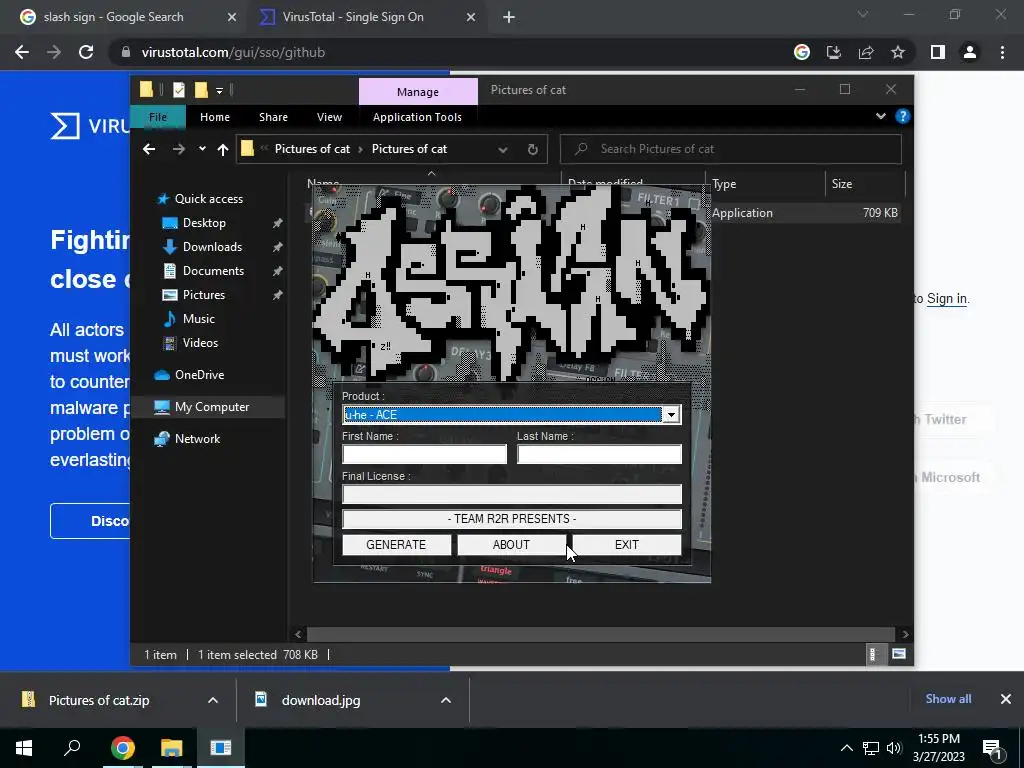Click Show all downloads link
The width and height of the screenshot is (1024, 768).
coord(948,699)
